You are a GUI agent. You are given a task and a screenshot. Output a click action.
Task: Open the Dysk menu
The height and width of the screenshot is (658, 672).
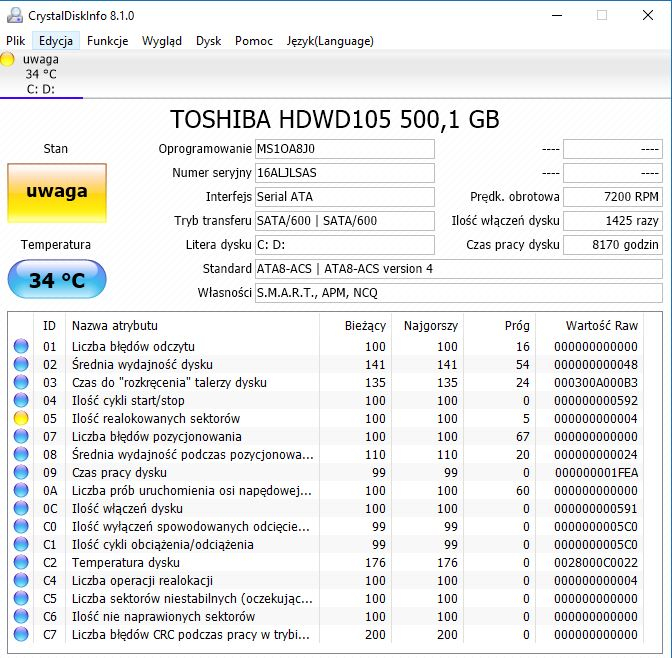point(208,41)
